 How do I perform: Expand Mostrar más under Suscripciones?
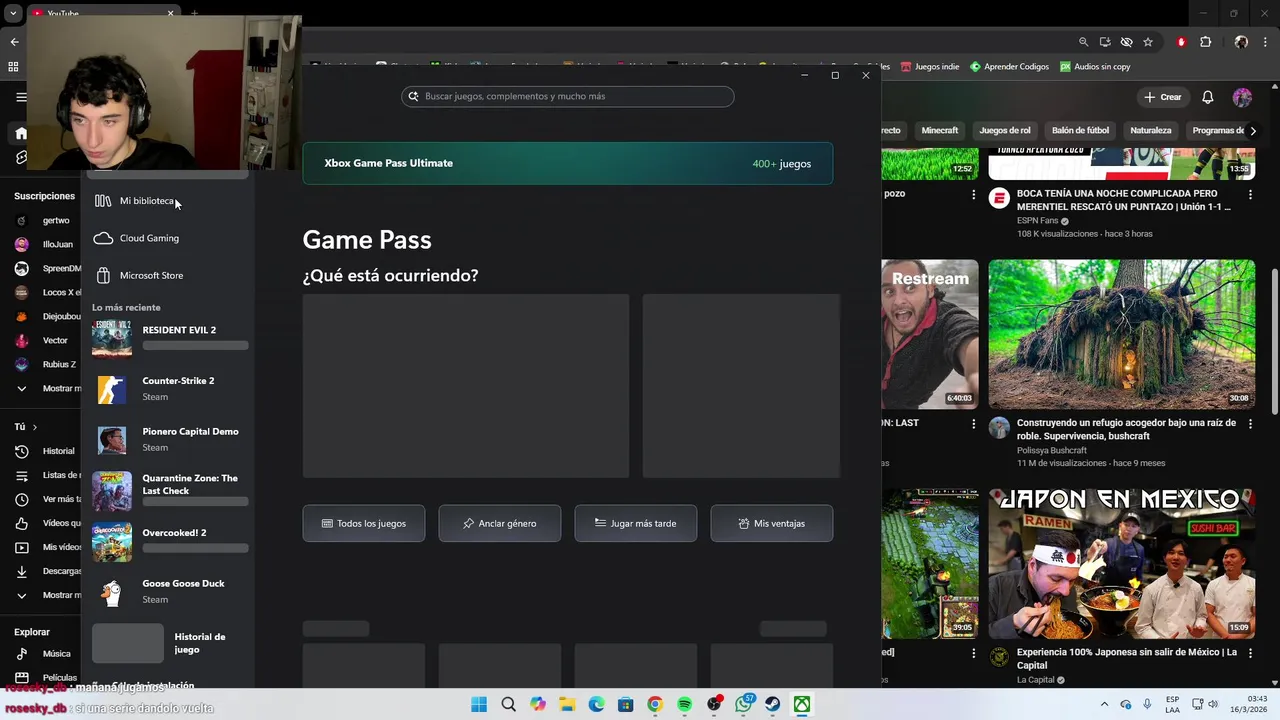pos(46,389)
